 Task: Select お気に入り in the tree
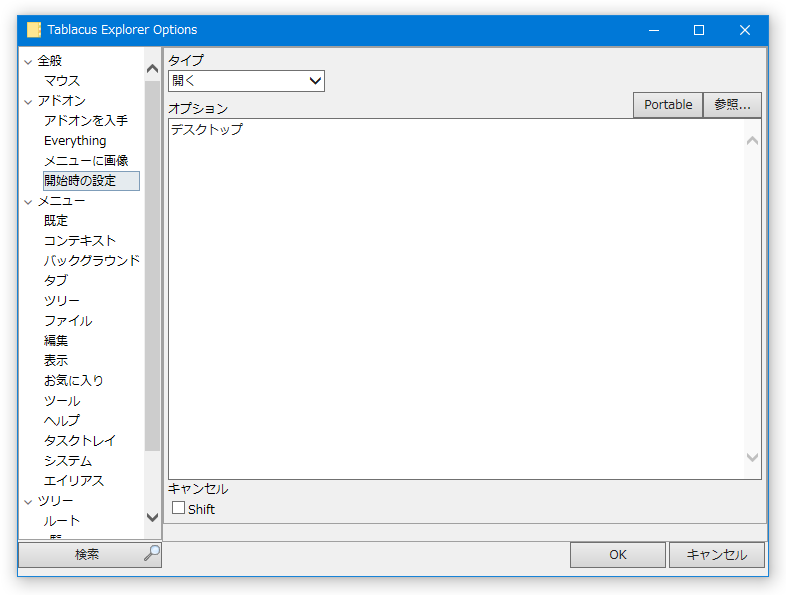[74, 381]
